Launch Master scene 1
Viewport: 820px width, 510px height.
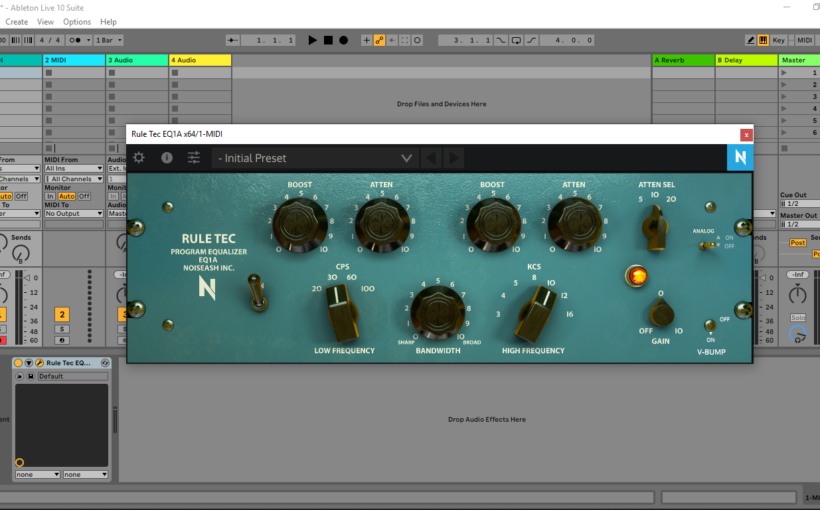pyautogui.click(x=783, y=73)
